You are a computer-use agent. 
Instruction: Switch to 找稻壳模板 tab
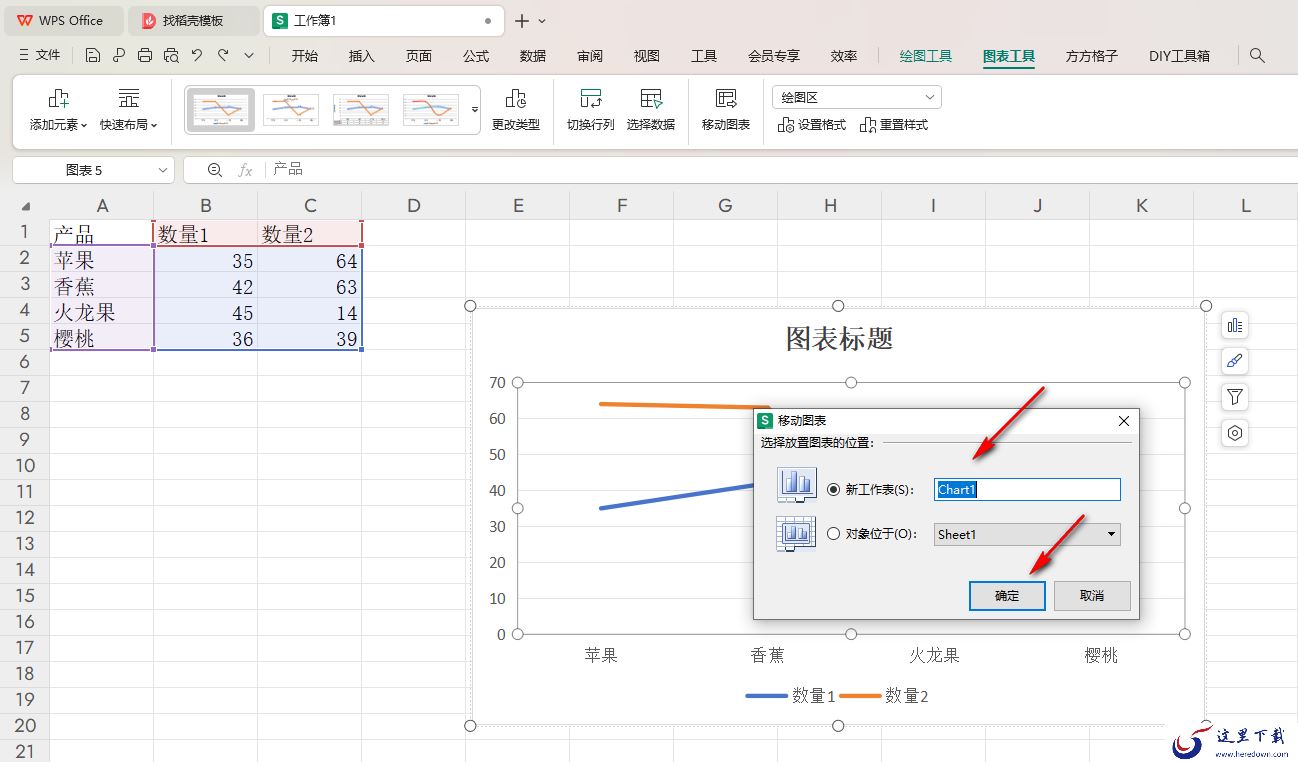193,20
